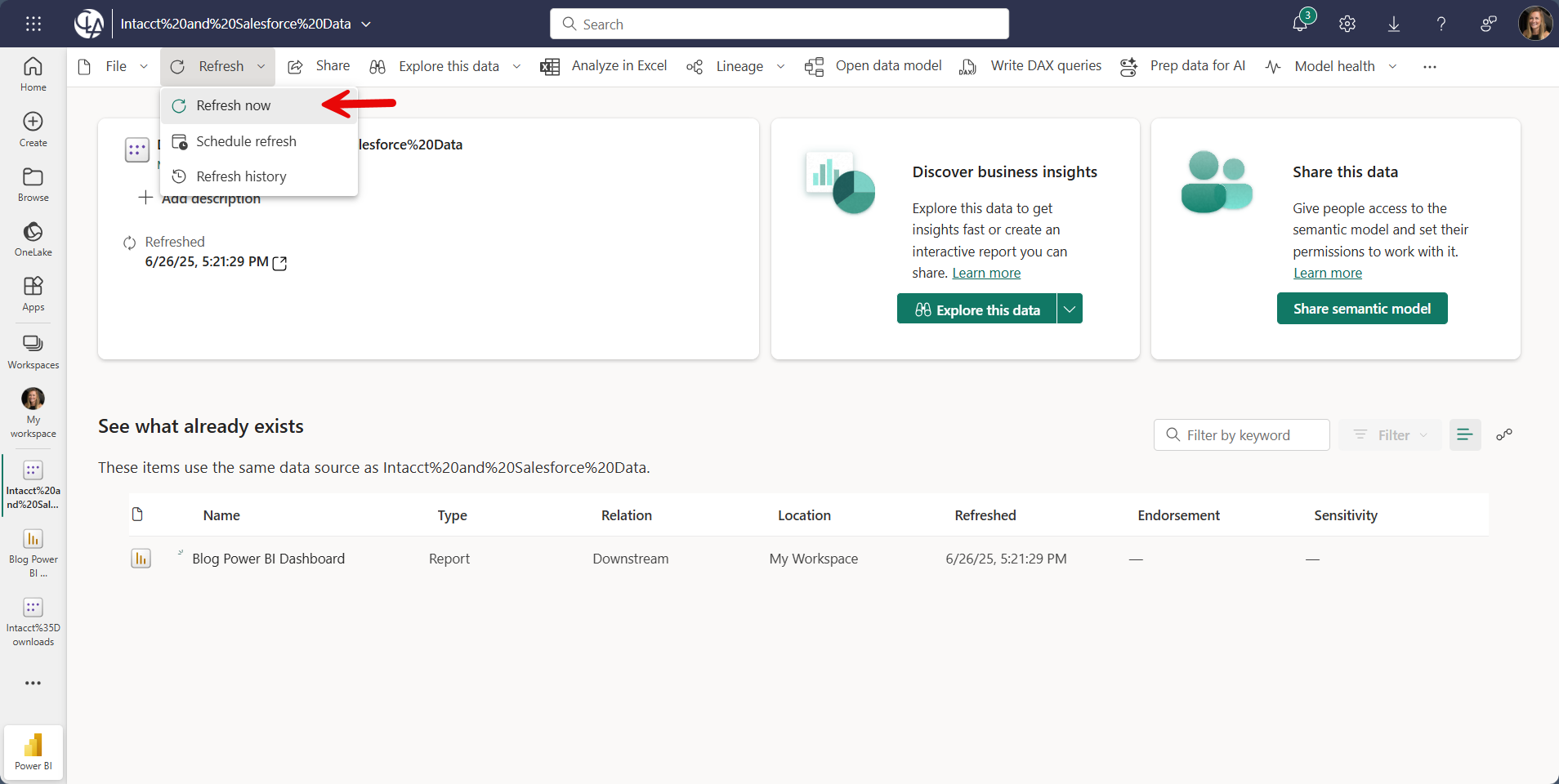Click the Filter by keyword field
The width and height of the screenshot is (1559, 784).
tap(1241, 434)
